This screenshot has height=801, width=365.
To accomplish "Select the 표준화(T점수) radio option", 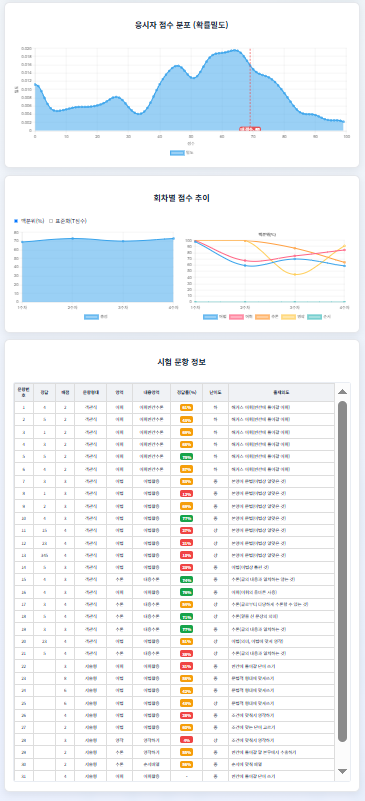I will tap(51, 221).
